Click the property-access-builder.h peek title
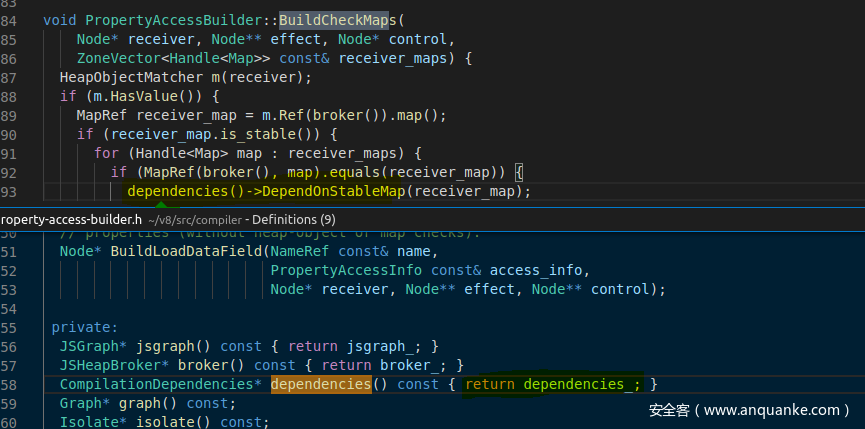 pos(70,219)
